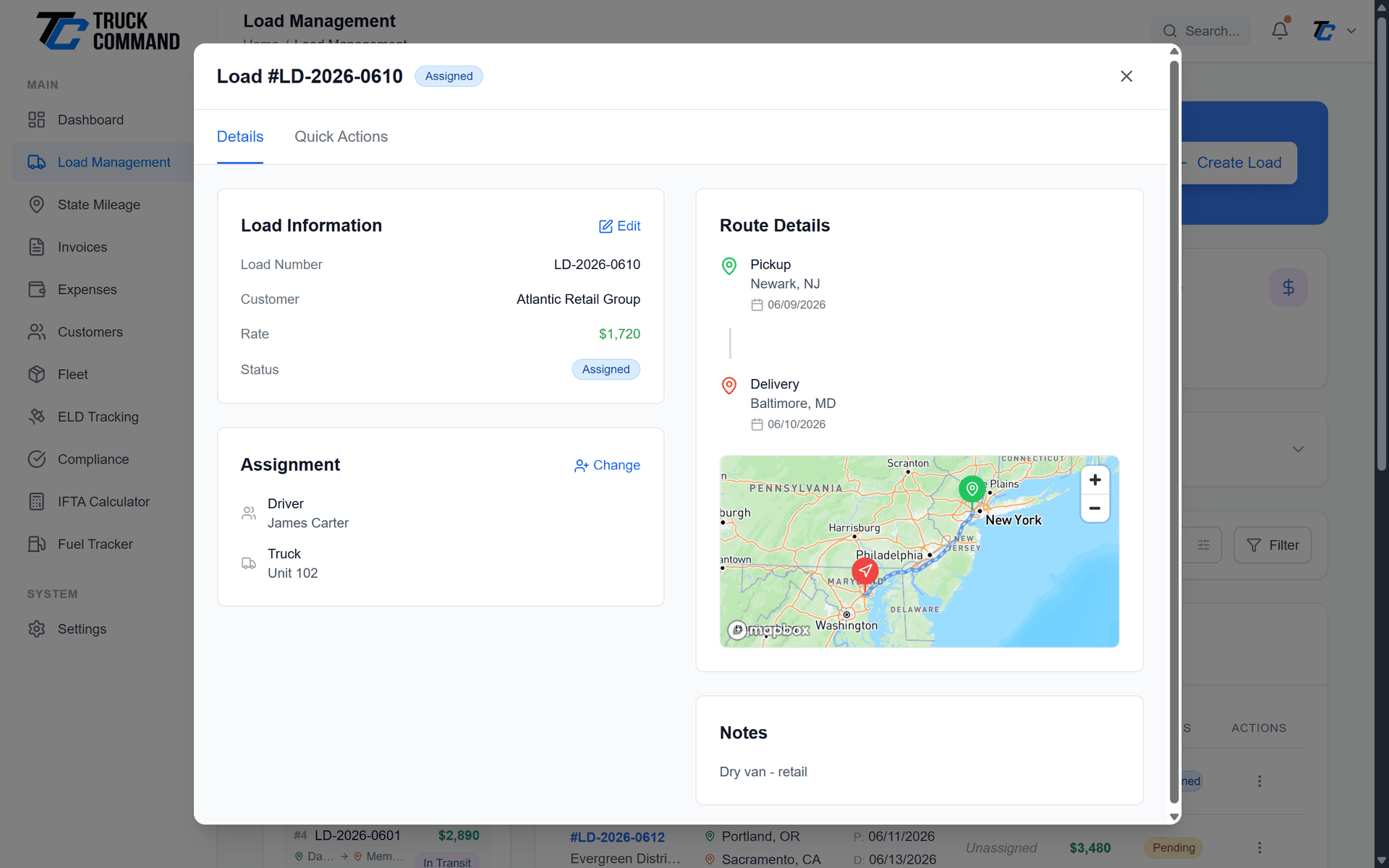1389x868 pixels.
Task: Click the Create Load button
Action: [x=1239, y=163]
